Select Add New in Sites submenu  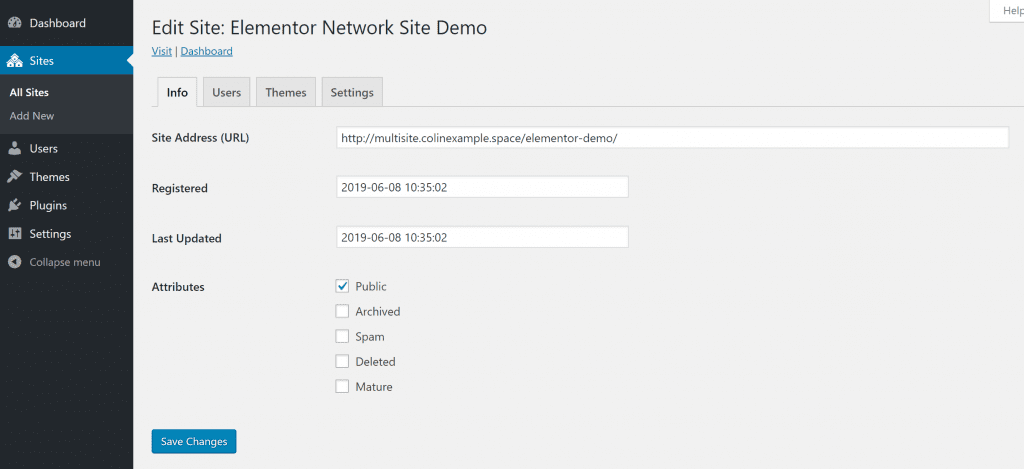click(x=31, y=116)
